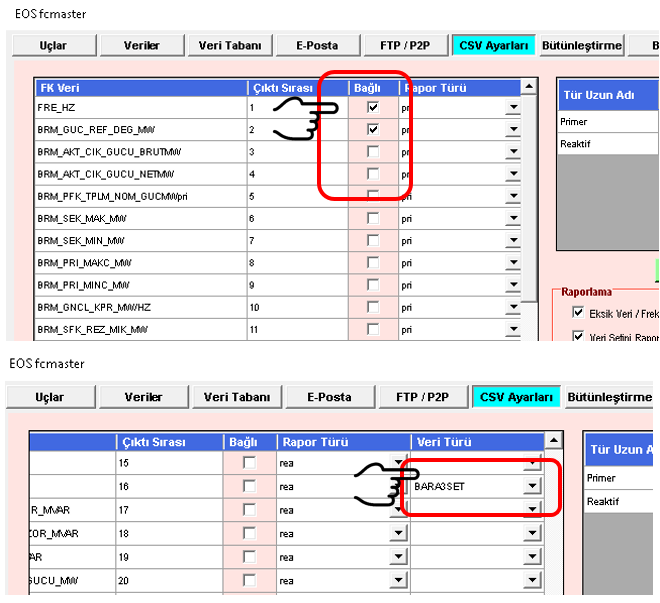Viewport: 660px width, 603px height.
Task: Click BARA3SET value in Veri Türü column
Action: click(439, 486)
